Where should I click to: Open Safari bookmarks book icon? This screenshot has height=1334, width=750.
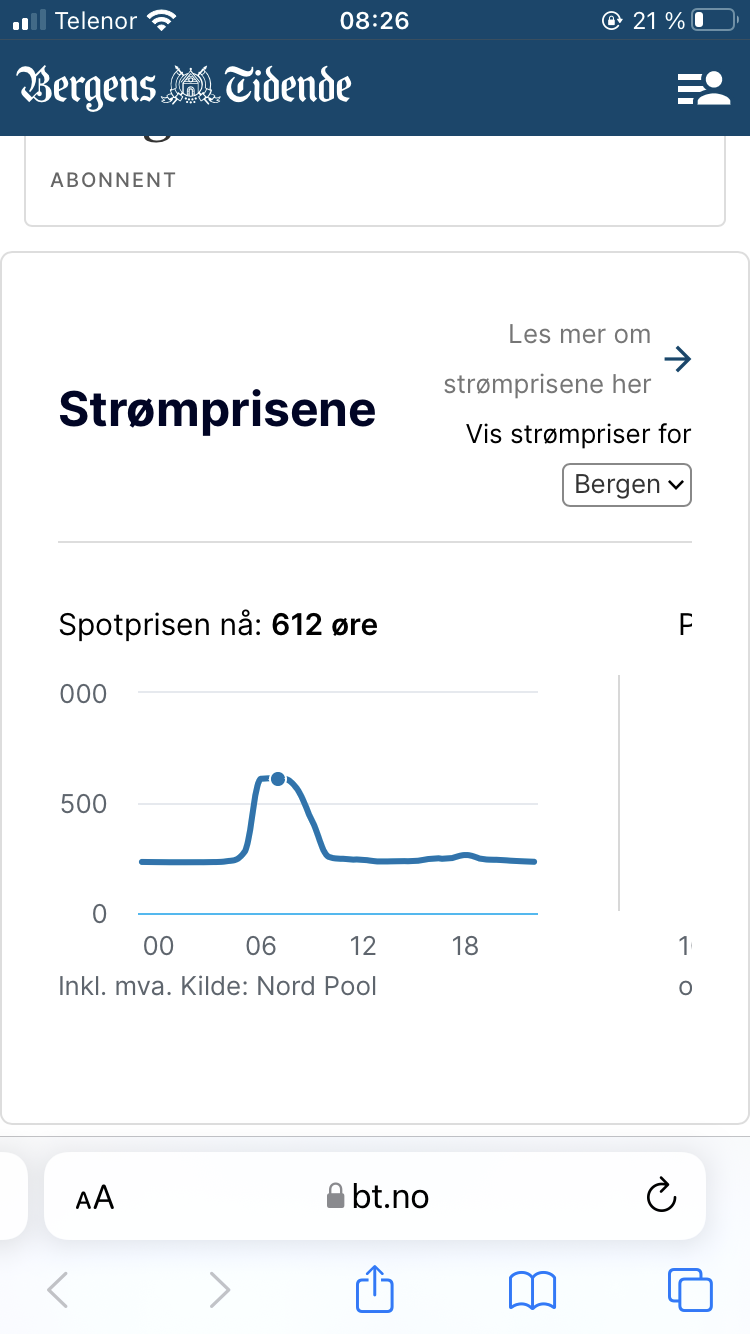pos(532,1290)
